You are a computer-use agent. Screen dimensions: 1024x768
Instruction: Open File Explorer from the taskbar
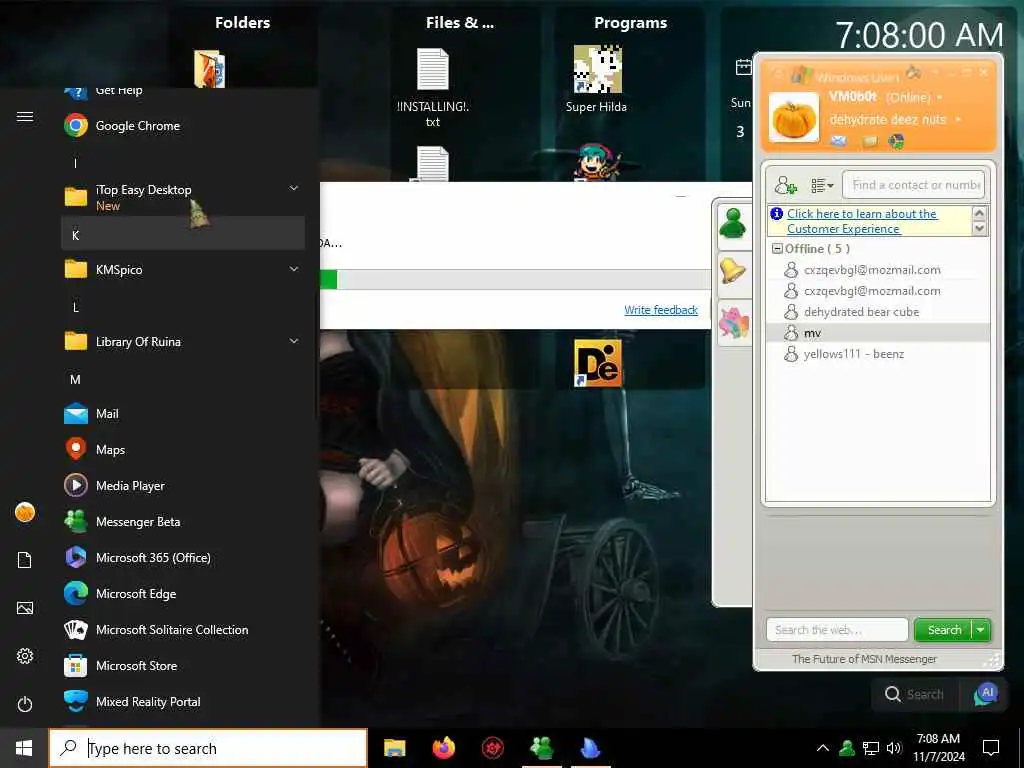[x=394, y=748]
